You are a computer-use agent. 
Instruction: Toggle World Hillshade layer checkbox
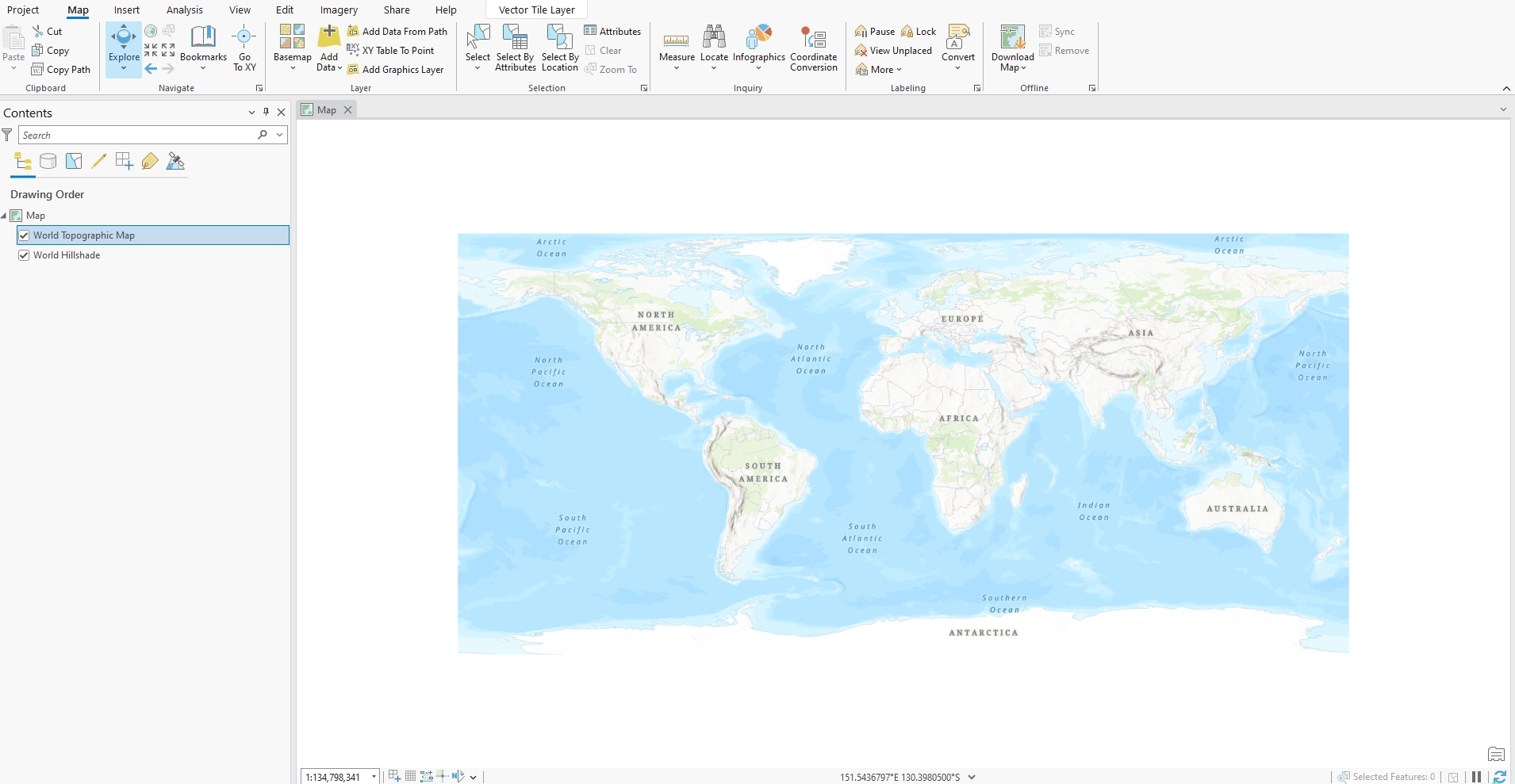(x=24, y=255)
